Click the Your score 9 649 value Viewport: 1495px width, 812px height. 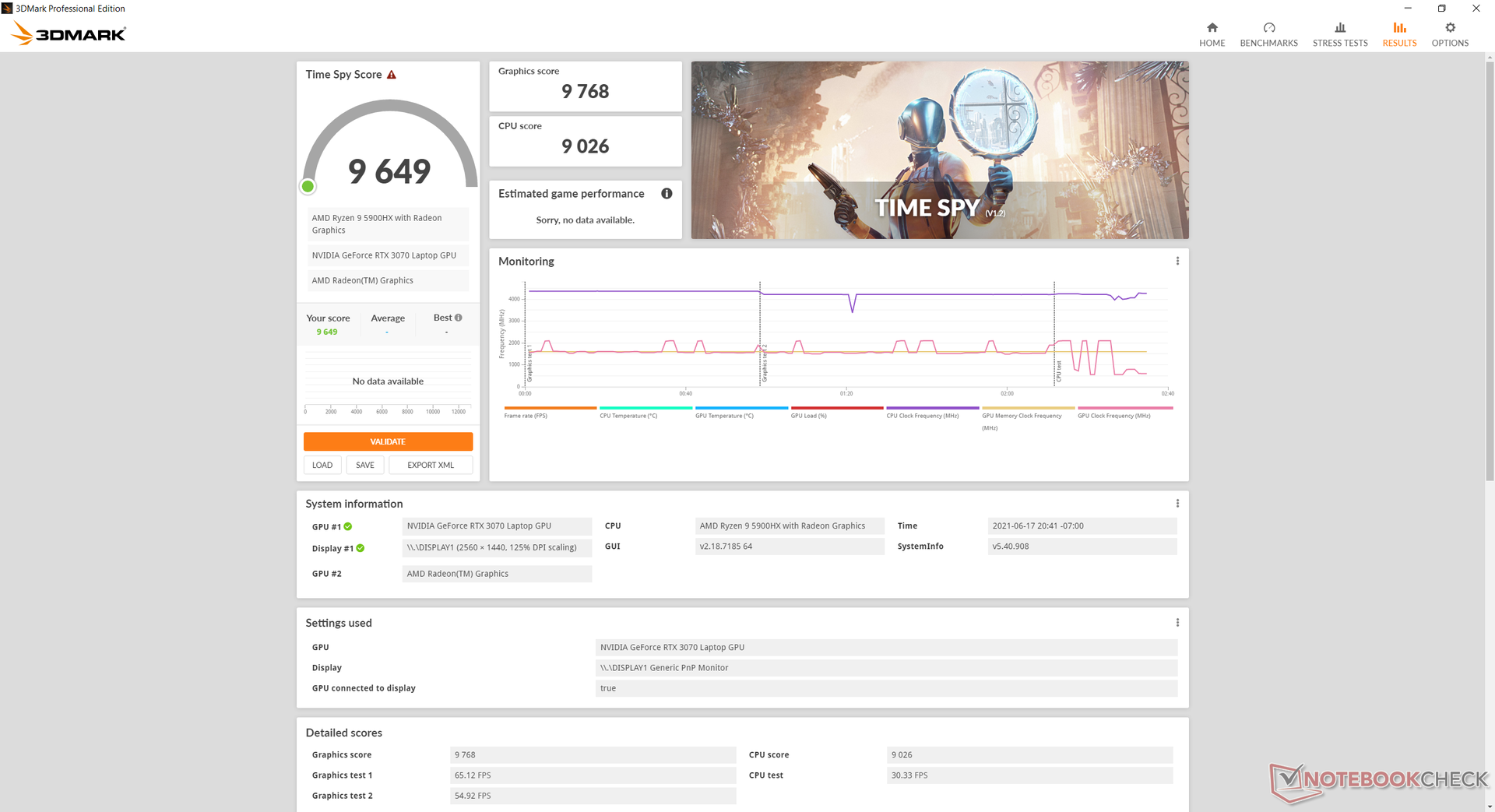tap(327, 332)
